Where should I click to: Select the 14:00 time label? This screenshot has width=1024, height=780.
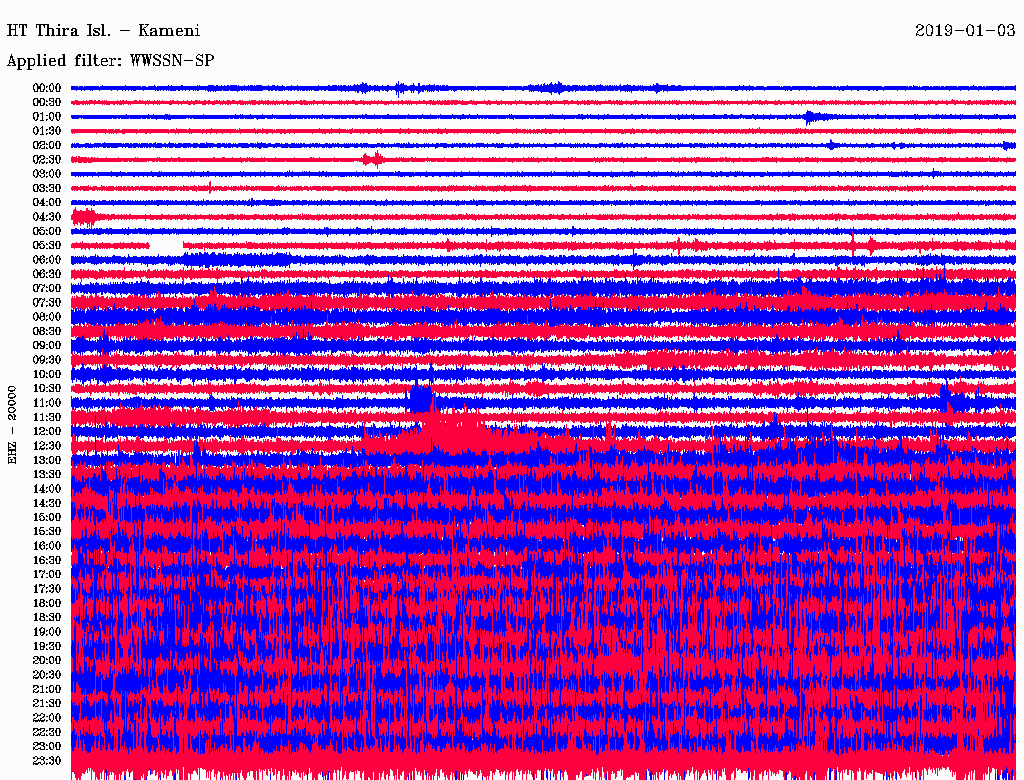pos(47,489)
